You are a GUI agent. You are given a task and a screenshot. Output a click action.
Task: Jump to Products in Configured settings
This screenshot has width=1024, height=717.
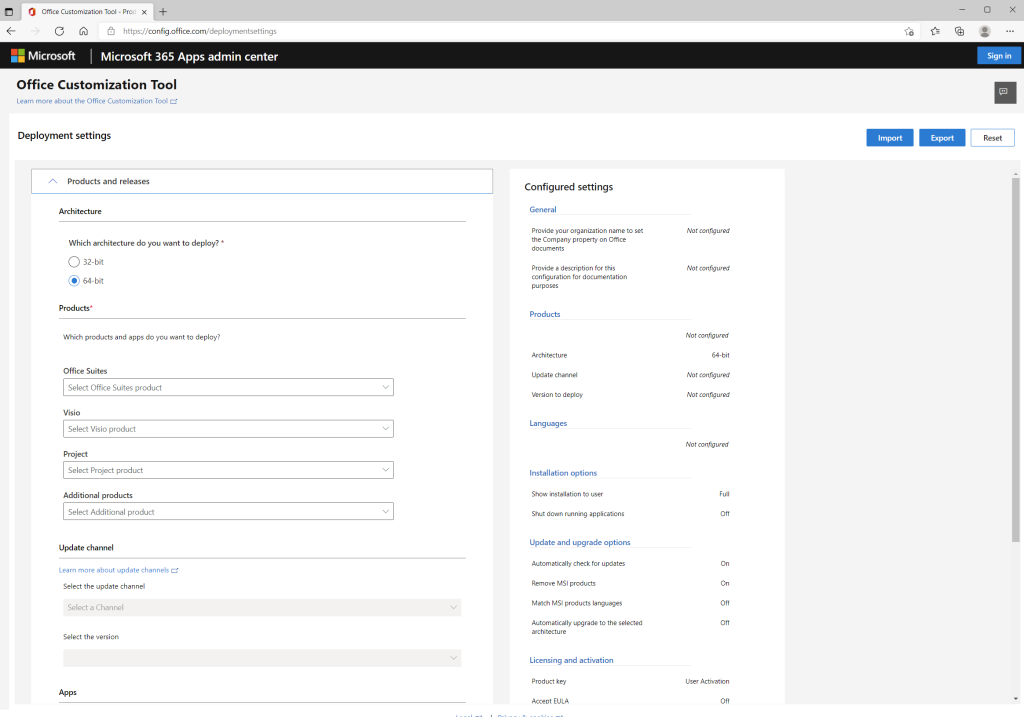(545, 314)
